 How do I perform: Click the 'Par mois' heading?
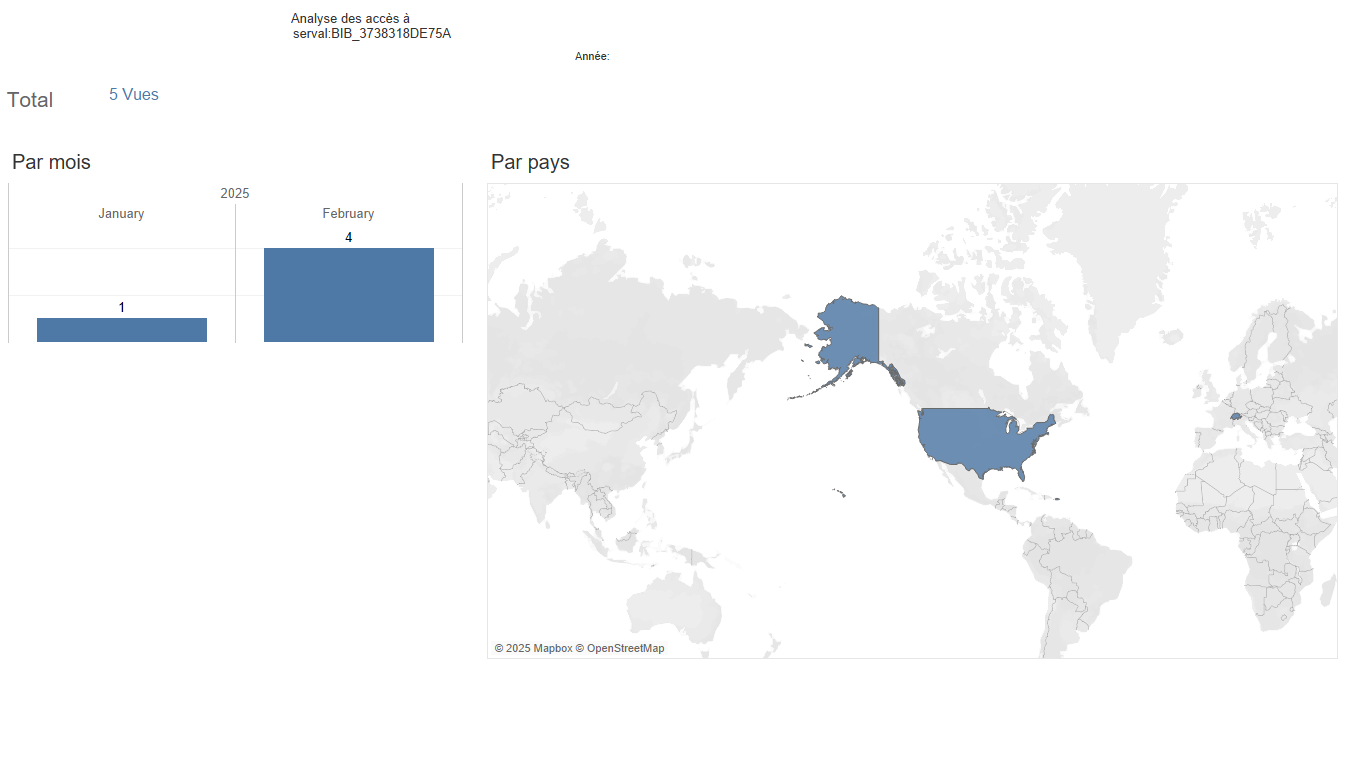51,162
